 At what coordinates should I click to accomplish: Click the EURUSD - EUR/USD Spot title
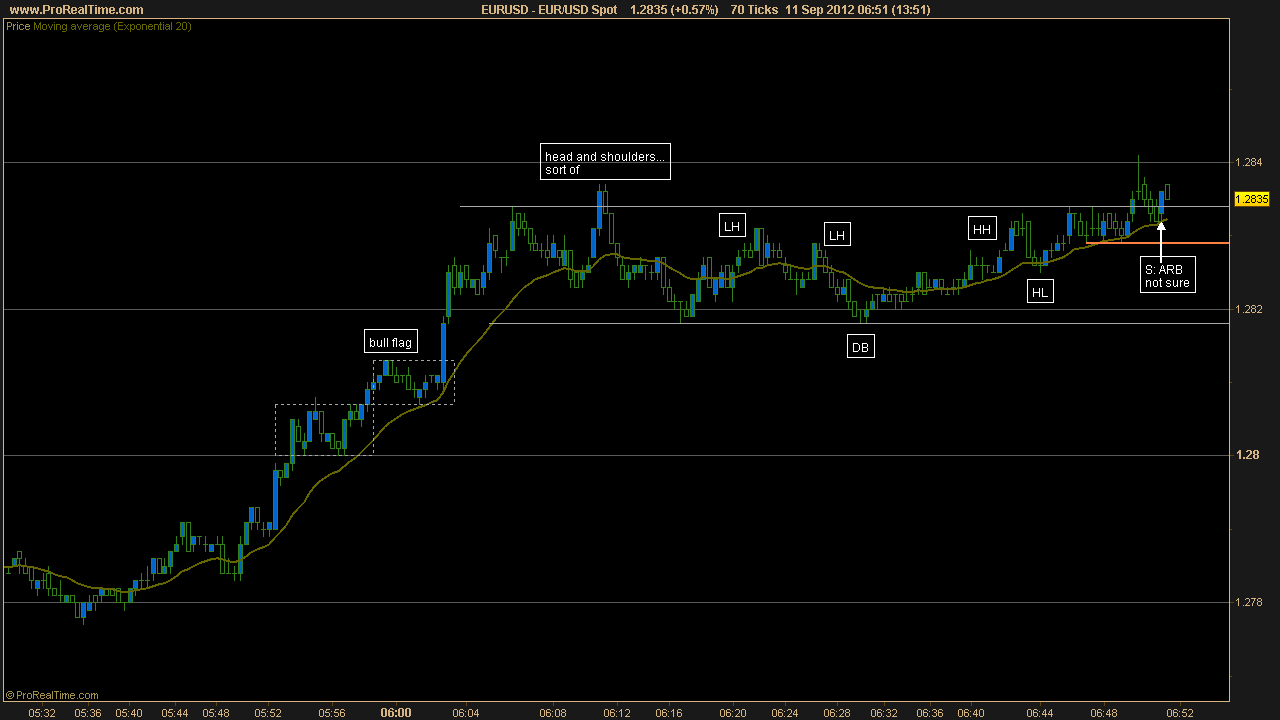549,10
